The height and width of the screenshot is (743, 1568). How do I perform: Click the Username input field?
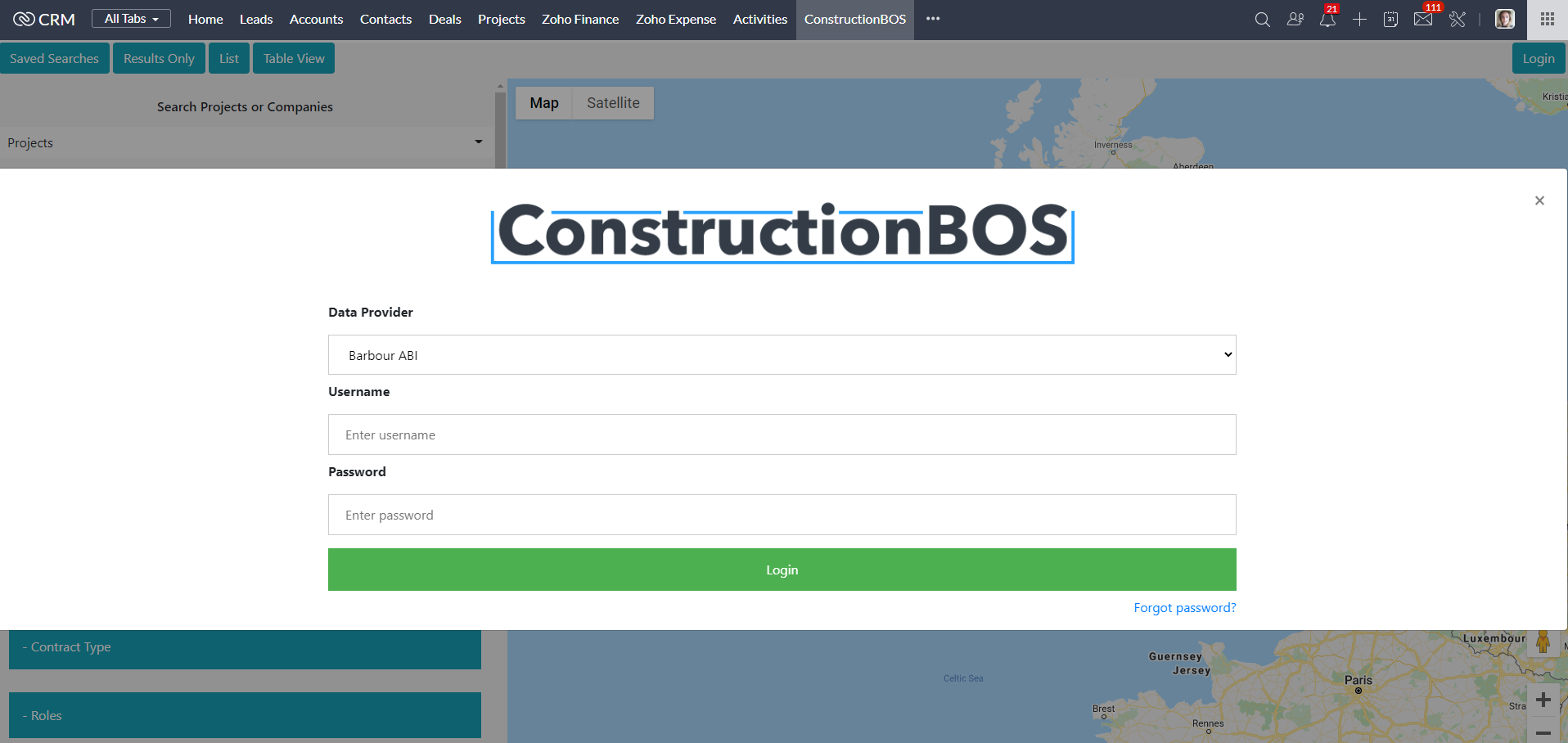click(x=782, y=435)
